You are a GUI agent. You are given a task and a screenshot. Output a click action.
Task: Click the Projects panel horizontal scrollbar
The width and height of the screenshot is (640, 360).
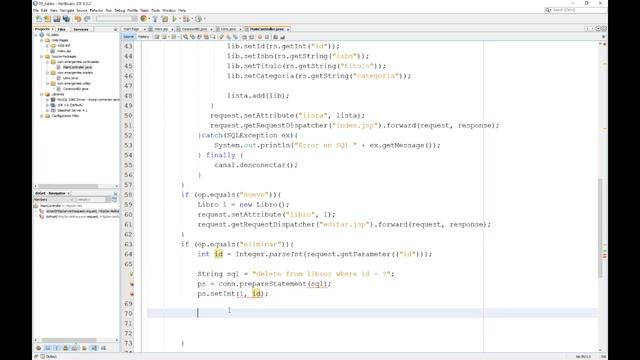point(67,186)
